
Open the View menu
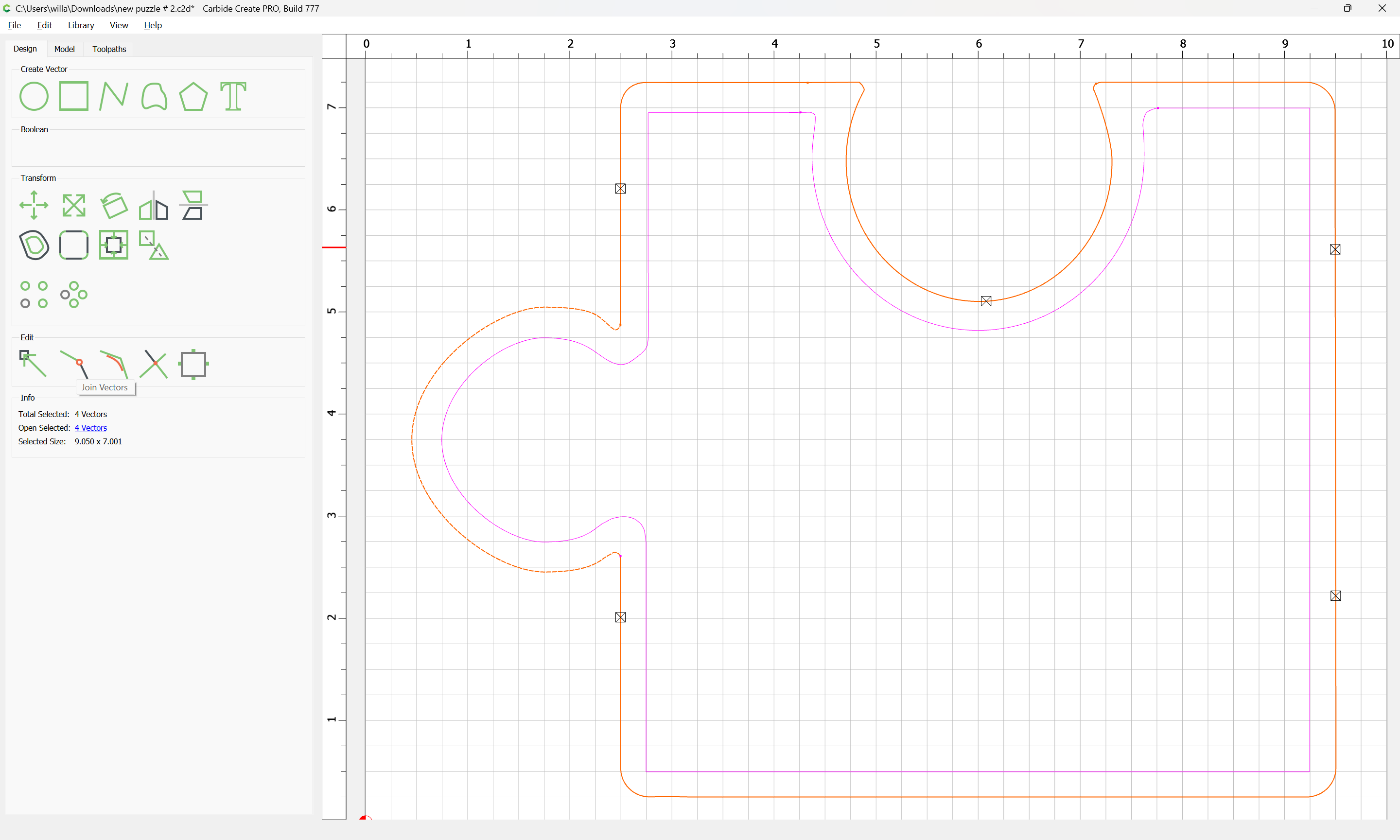119,25
